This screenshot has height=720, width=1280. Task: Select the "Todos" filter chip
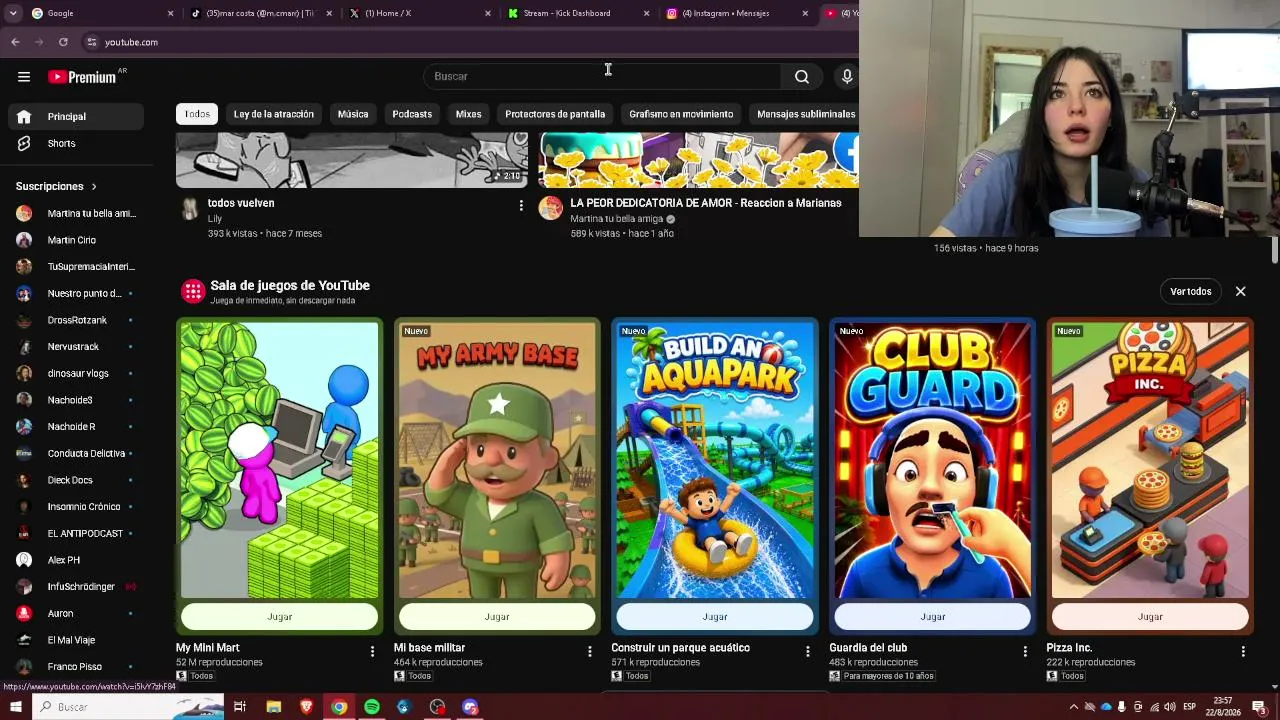pos(197,114)
